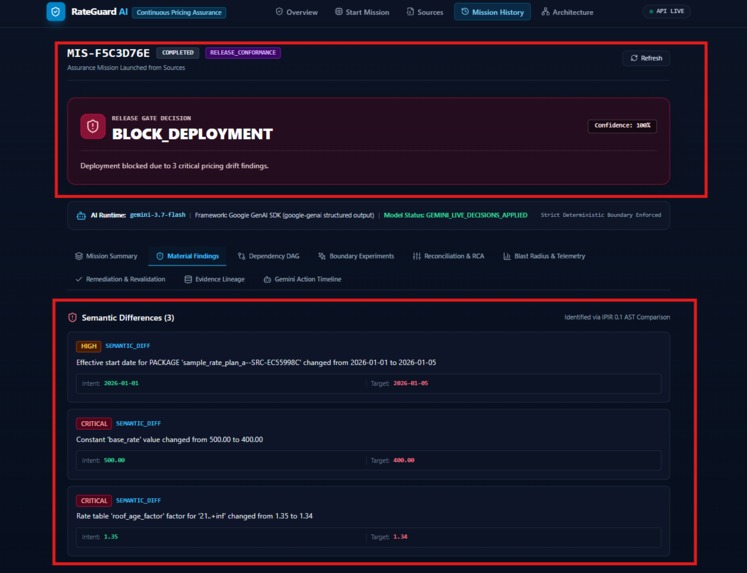The image size is (747, 573).
Task: Select the Material Findings tab
Action: coord(187,256)
